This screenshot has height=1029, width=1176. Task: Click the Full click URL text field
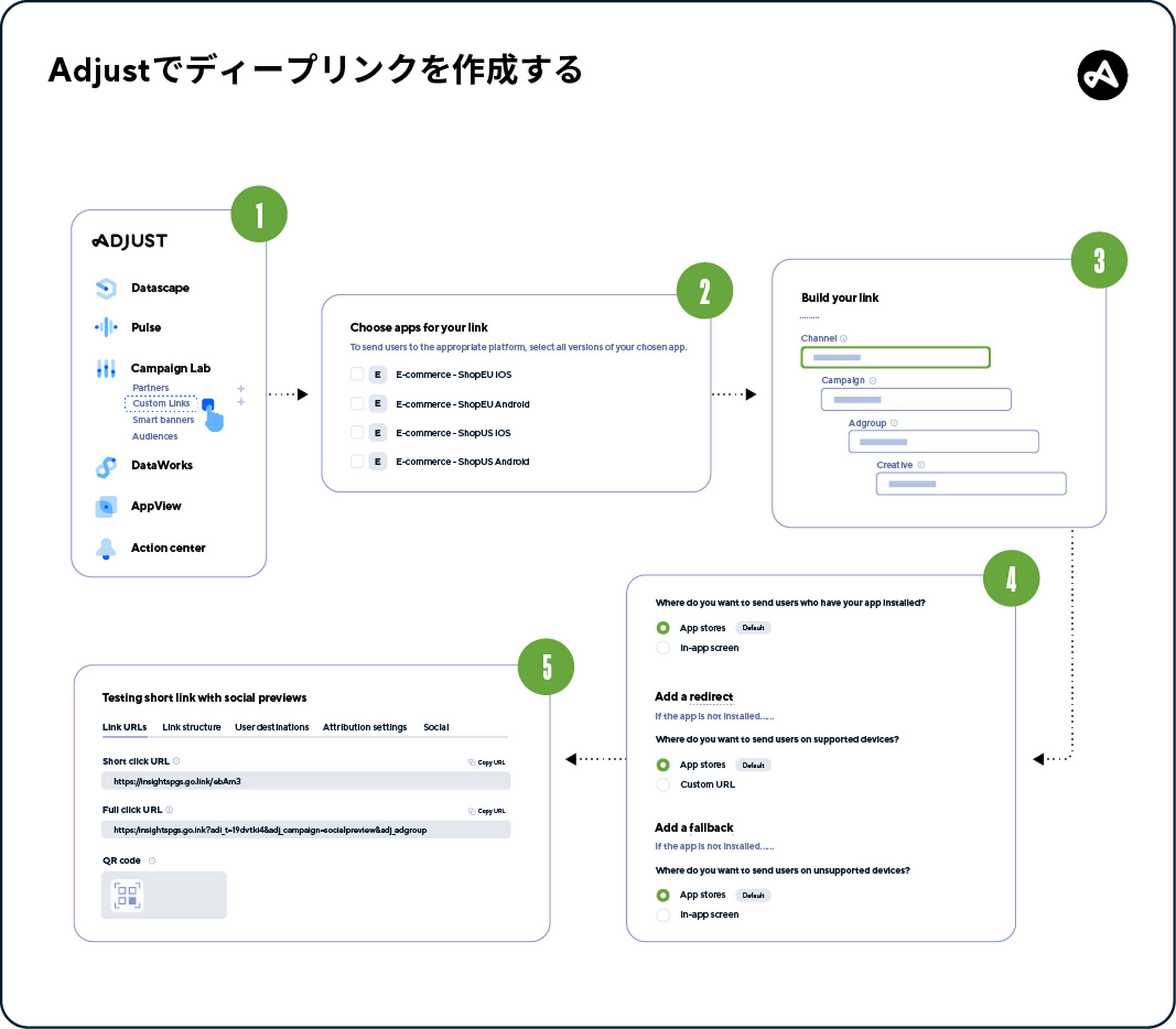tap(306, 830)
